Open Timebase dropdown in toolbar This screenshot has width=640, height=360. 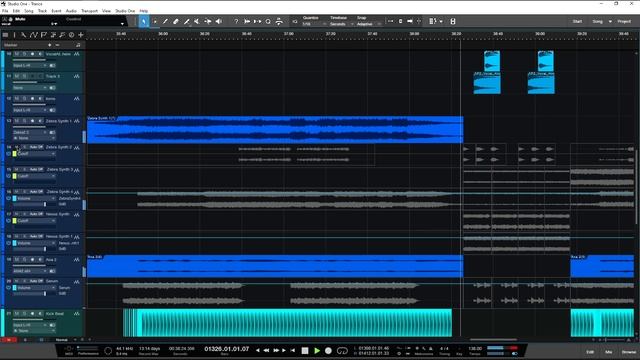click(x=341, y=24)
